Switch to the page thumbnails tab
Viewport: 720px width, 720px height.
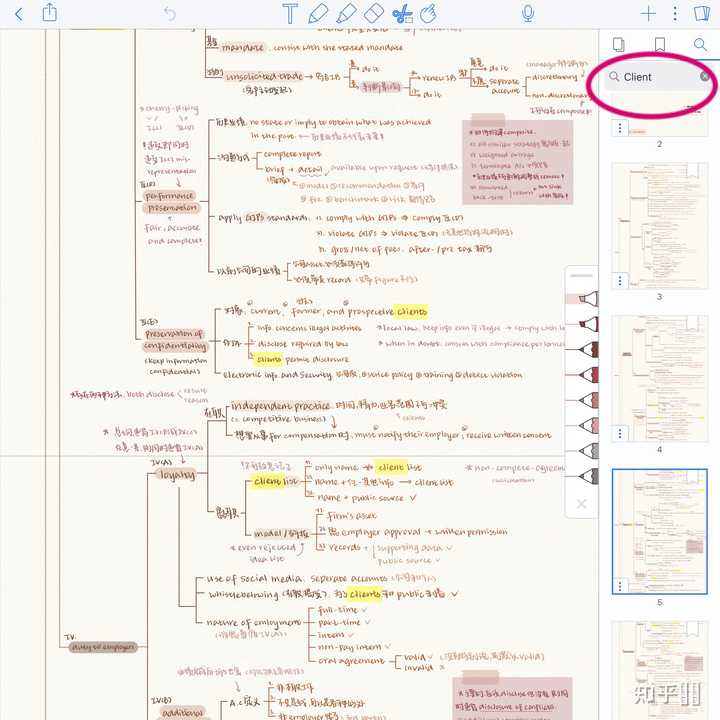619,45
